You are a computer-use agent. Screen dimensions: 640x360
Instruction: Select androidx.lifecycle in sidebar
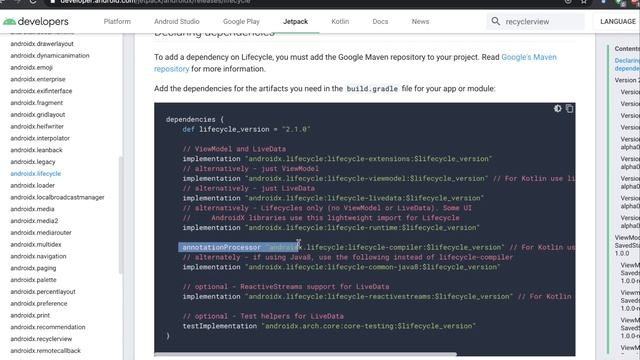[x=36, y=174]
